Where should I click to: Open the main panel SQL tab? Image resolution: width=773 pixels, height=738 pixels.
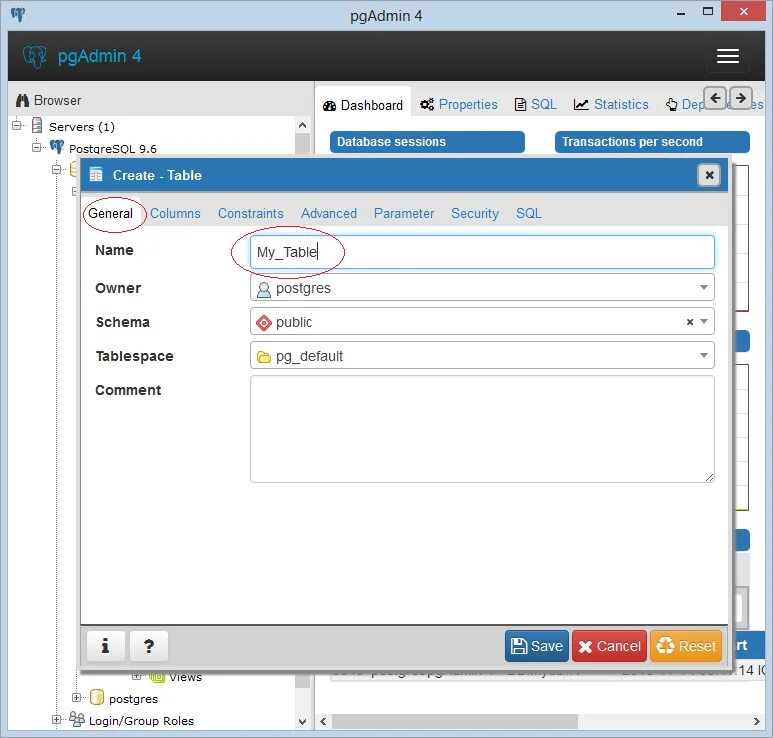[535, 105]
